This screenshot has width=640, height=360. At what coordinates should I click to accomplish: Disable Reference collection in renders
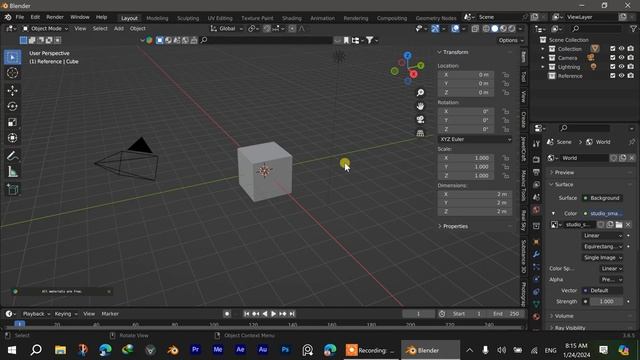[631, 76]
